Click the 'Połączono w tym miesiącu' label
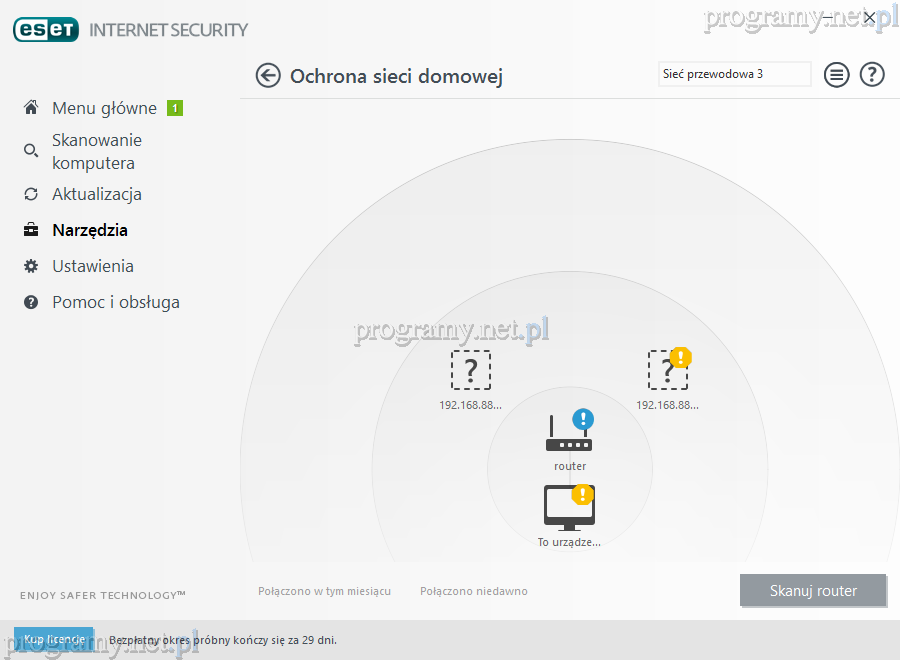The image size is (900, 660). 324,591
